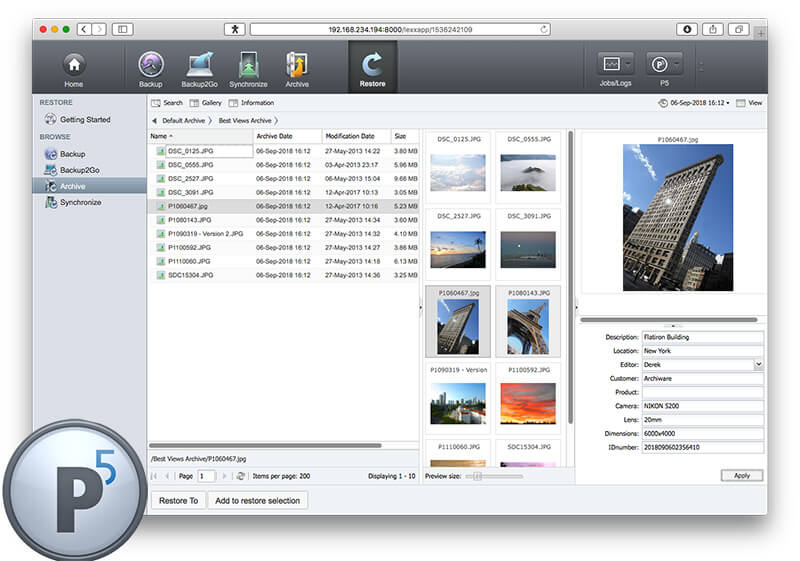Click the P5 logo icon in the toolbar
This screenshot has height=561, width=800.
[x=660, y=64]
